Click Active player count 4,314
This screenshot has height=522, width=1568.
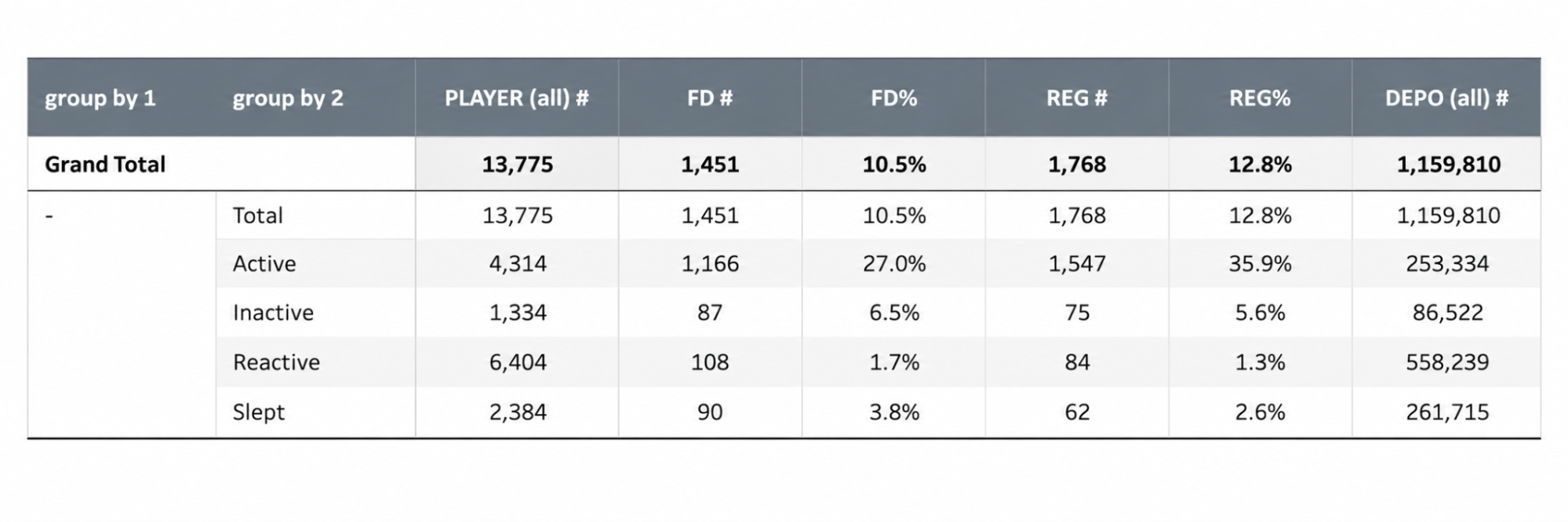518,263
